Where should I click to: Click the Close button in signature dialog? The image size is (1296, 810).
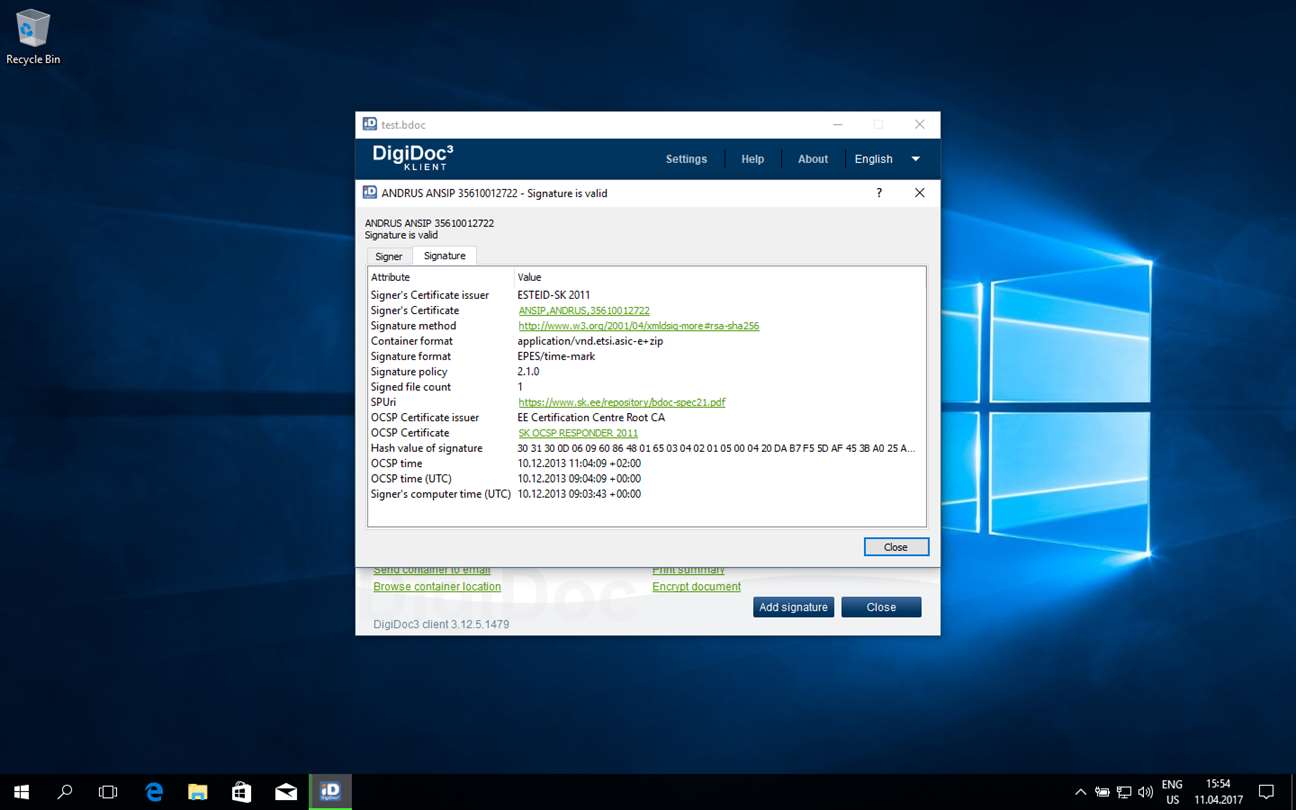tap(896, 547)
